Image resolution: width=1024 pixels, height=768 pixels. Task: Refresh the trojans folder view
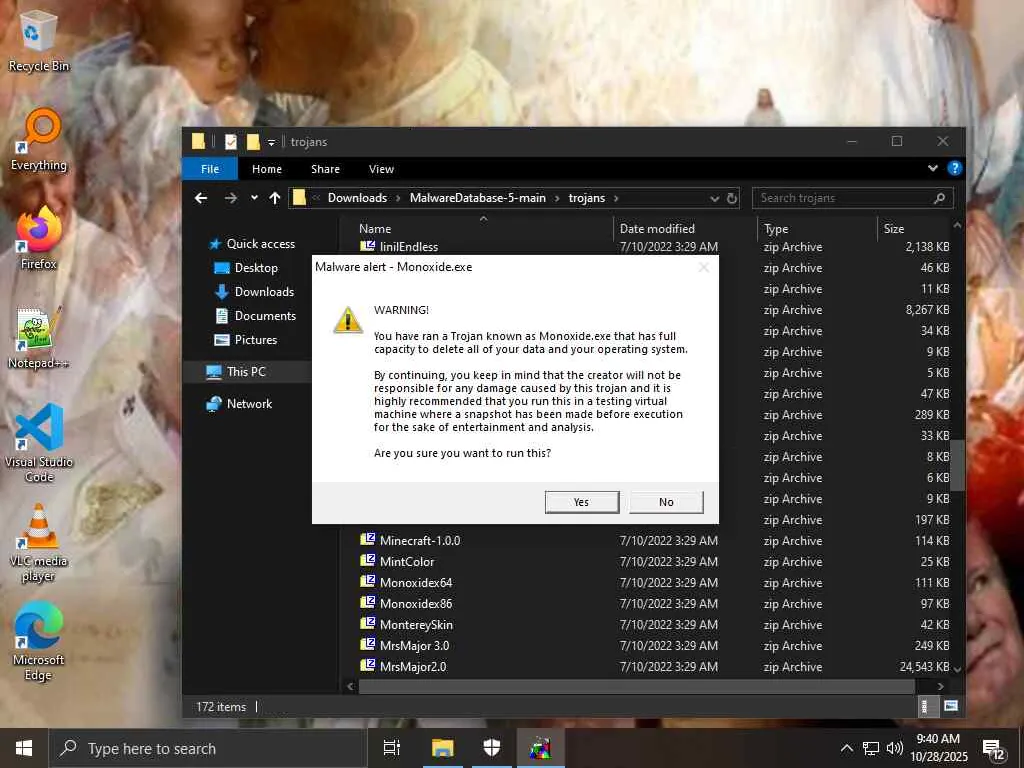[x=732, y=198]
